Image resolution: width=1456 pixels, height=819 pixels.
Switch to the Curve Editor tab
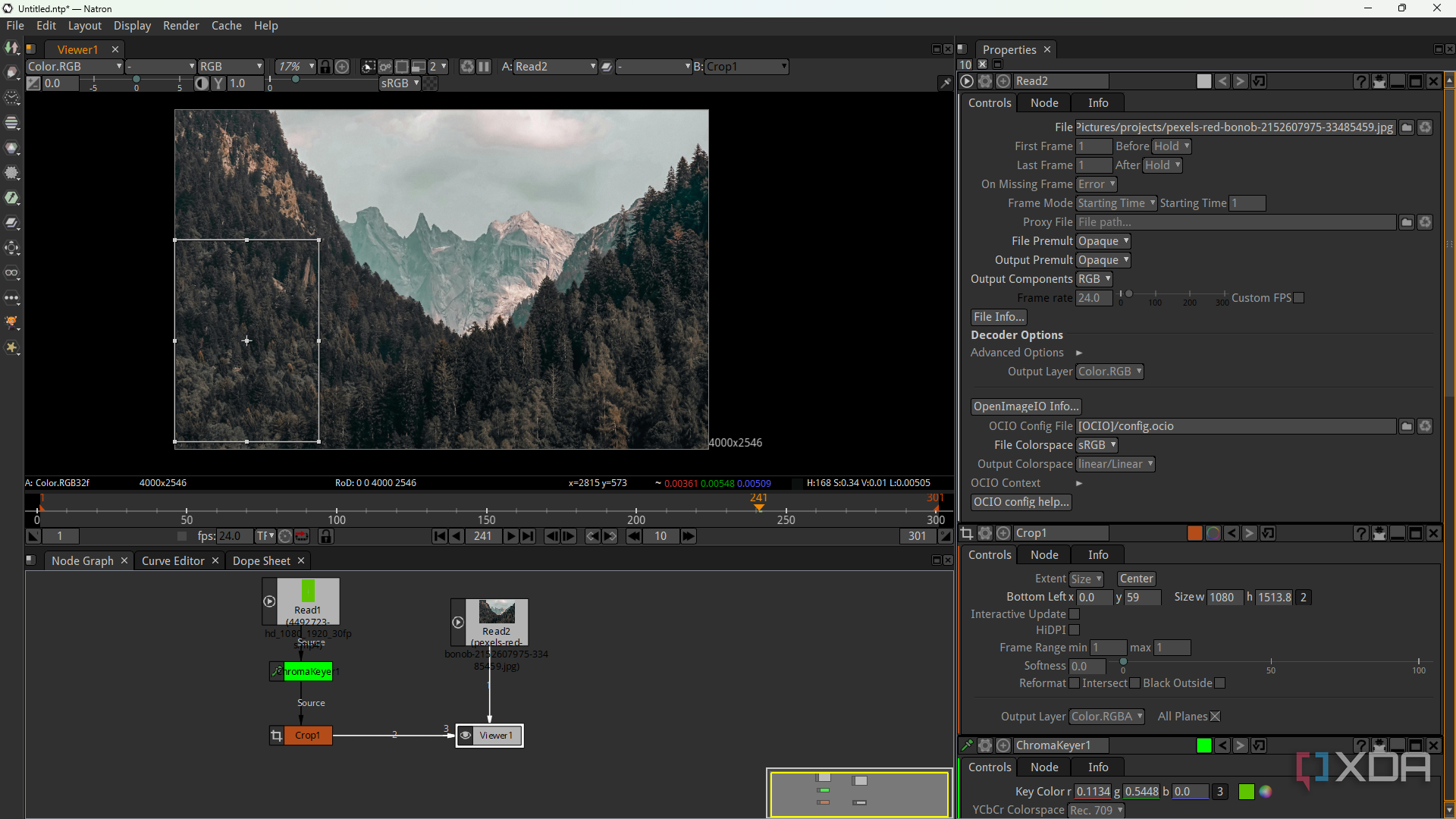173,561
